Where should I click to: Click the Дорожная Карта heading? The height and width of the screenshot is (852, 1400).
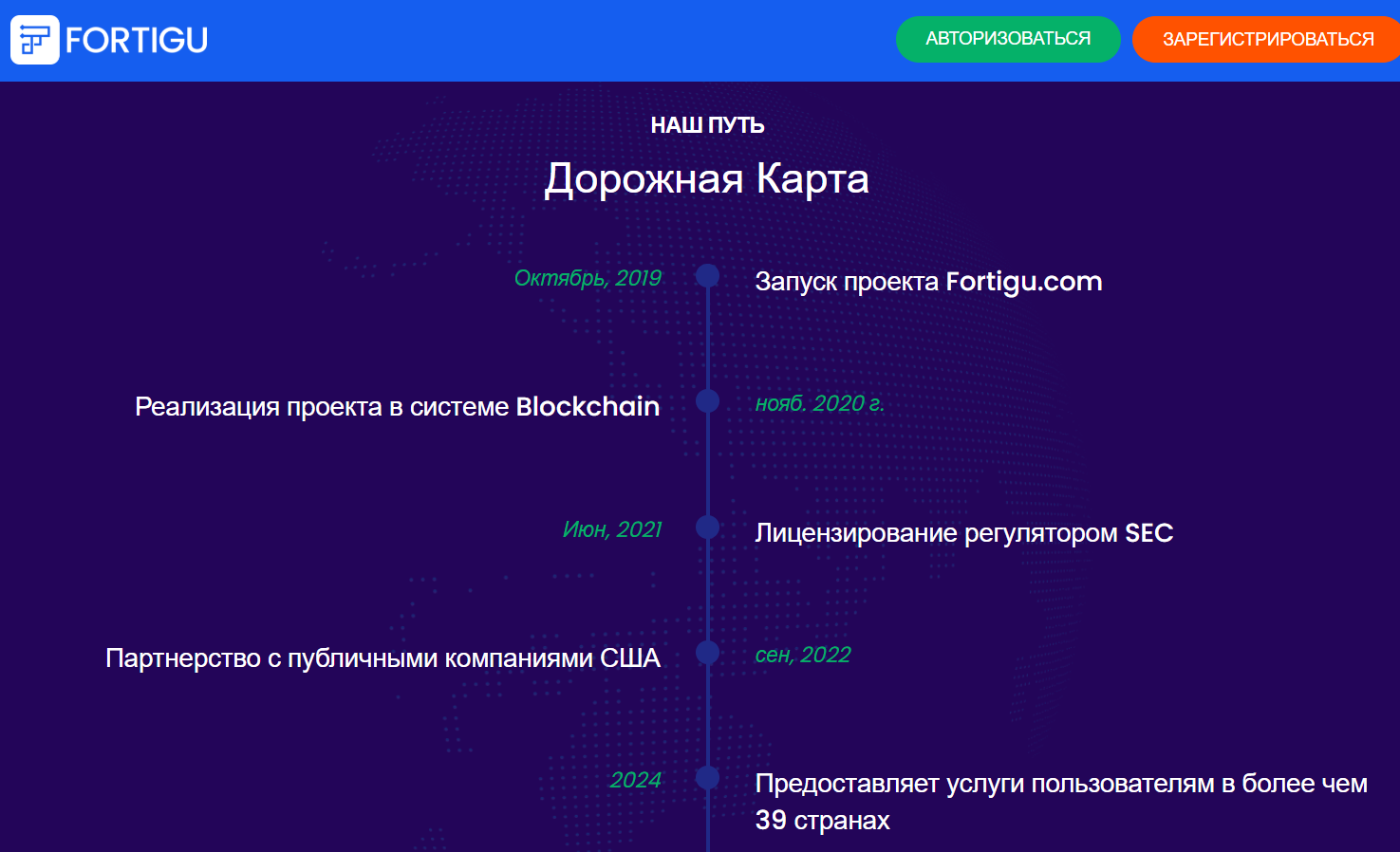tap(707, 178)
